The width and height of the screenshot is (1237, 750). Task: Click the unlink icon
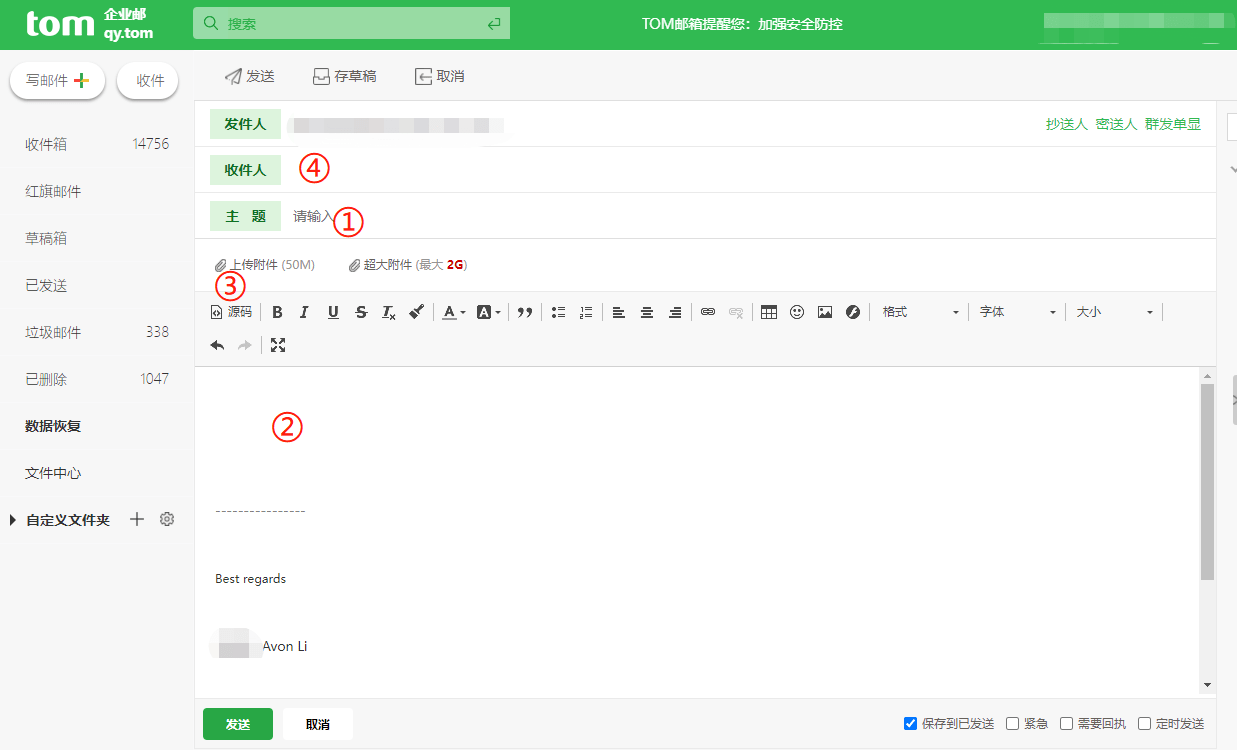pyautogui.click(x=736, y=312)
